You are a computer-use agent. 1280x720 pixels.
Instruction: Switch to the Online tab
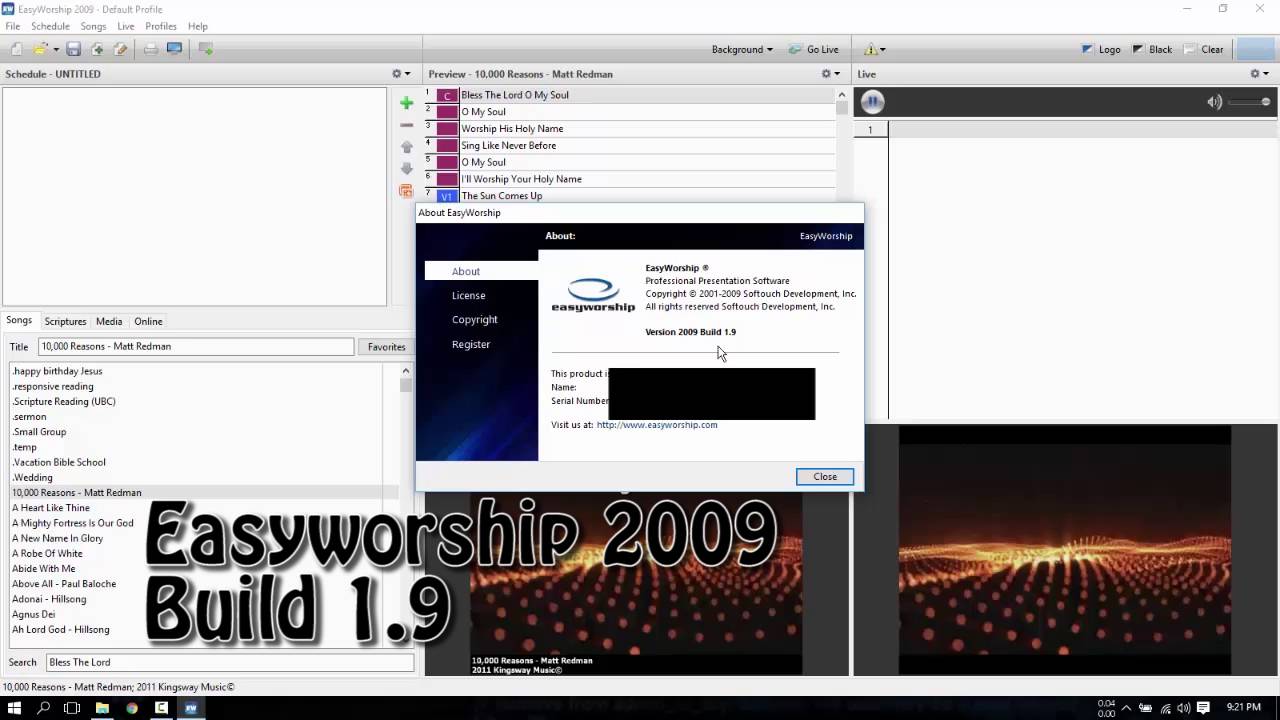point(148,321)
